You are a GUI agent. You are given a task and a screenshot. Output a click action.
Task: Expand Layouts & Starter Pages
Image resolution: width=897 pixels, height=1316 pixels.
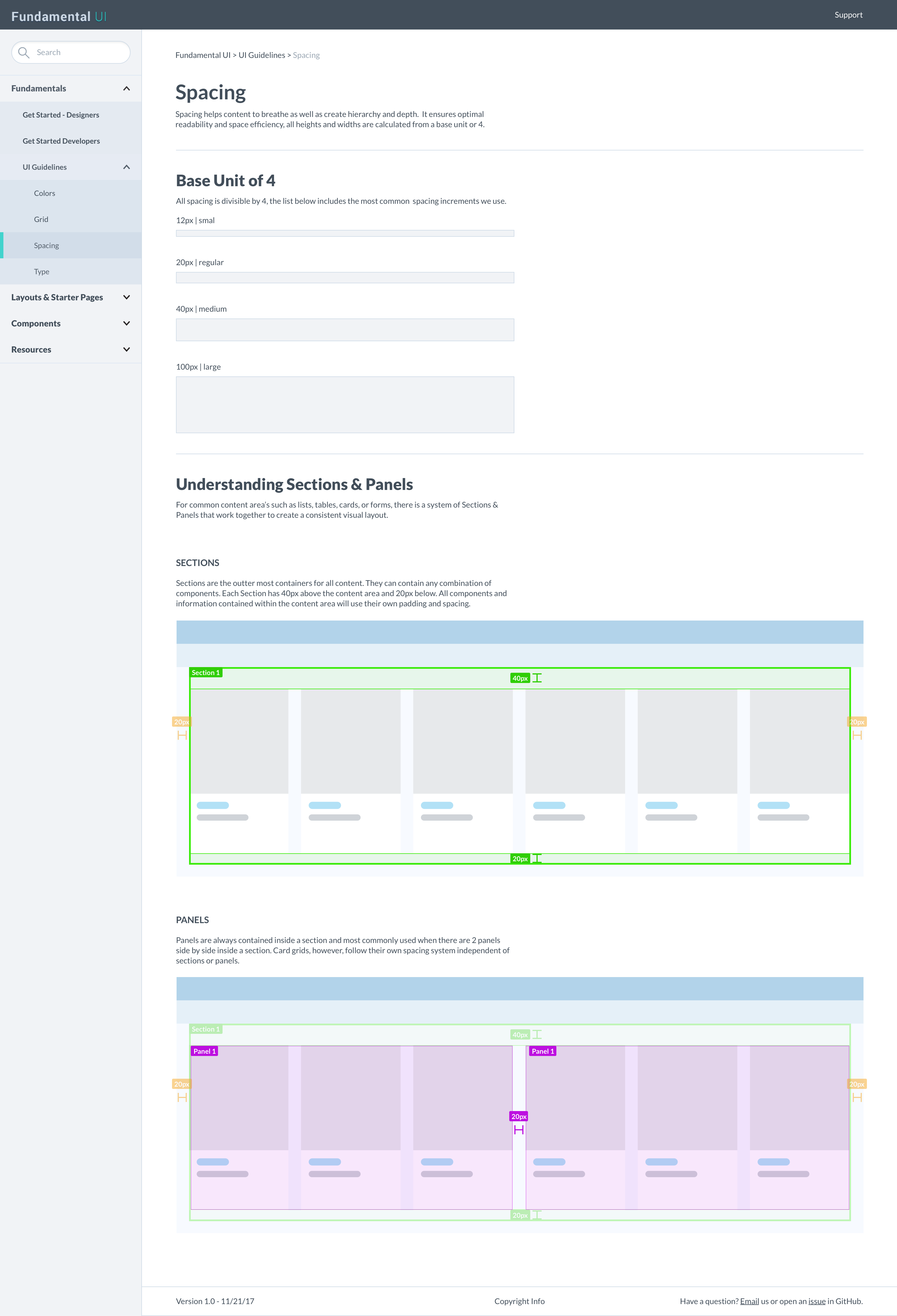[126, 297]
